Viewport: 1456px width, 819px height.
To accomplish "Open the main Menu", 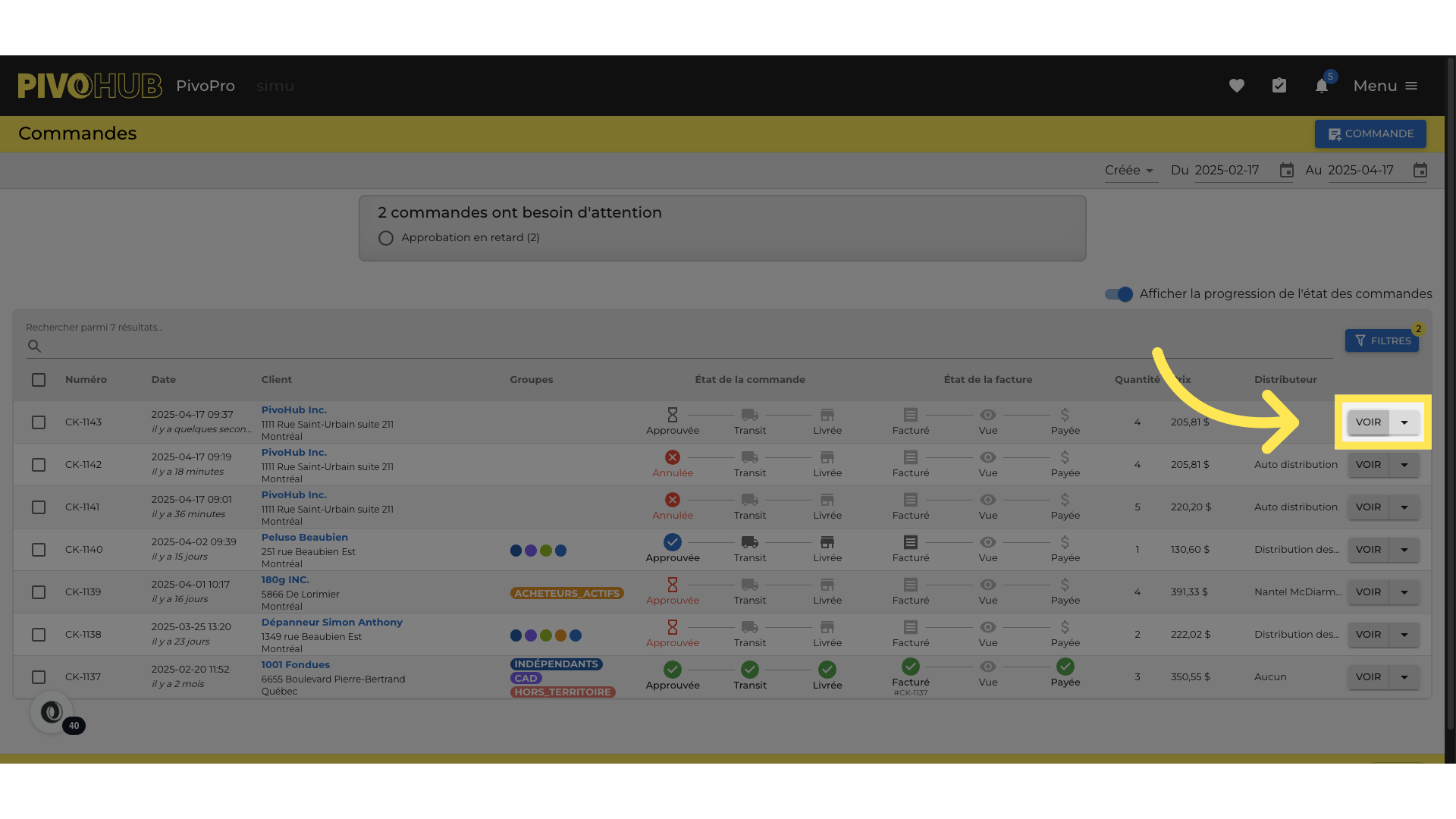I will pos(1385,86).
